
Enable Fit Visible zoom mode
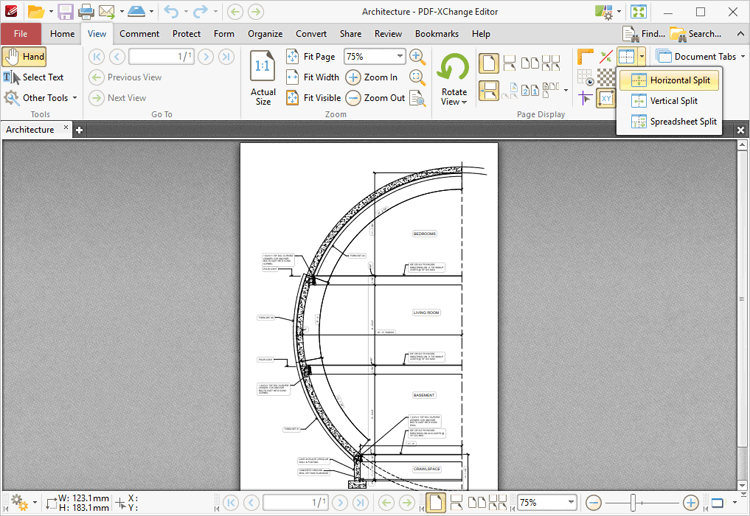coord(313,98)
